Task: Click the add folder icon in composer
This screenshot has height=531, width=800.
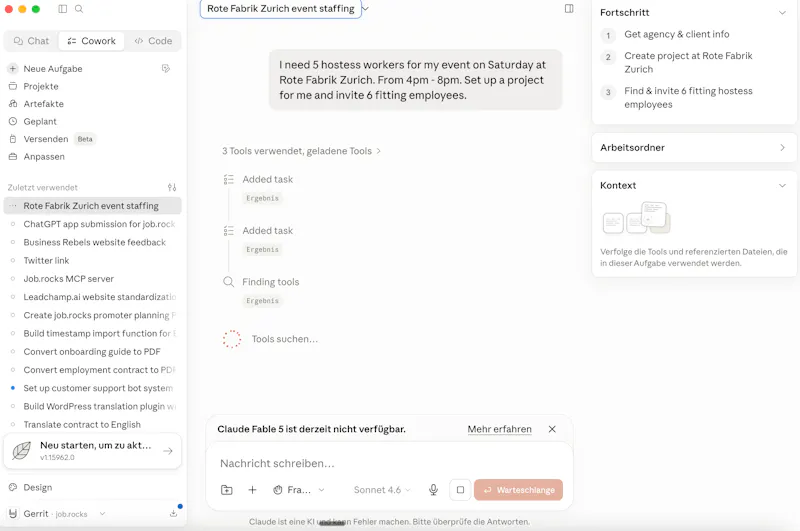Action: click(x=227, y=490)
